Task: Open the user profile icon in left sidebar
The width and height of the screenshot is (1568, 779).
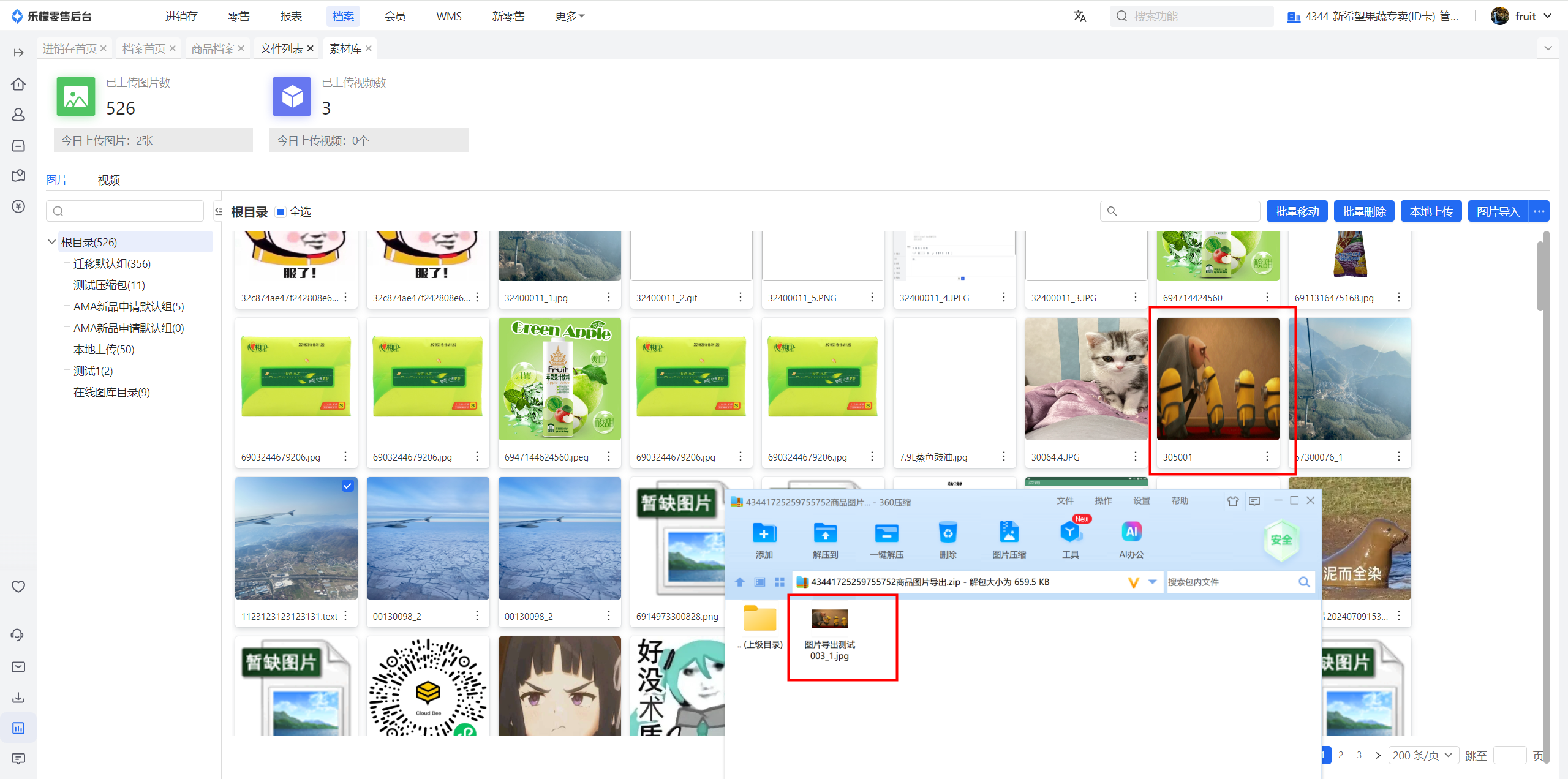Action: pos(18,115)
